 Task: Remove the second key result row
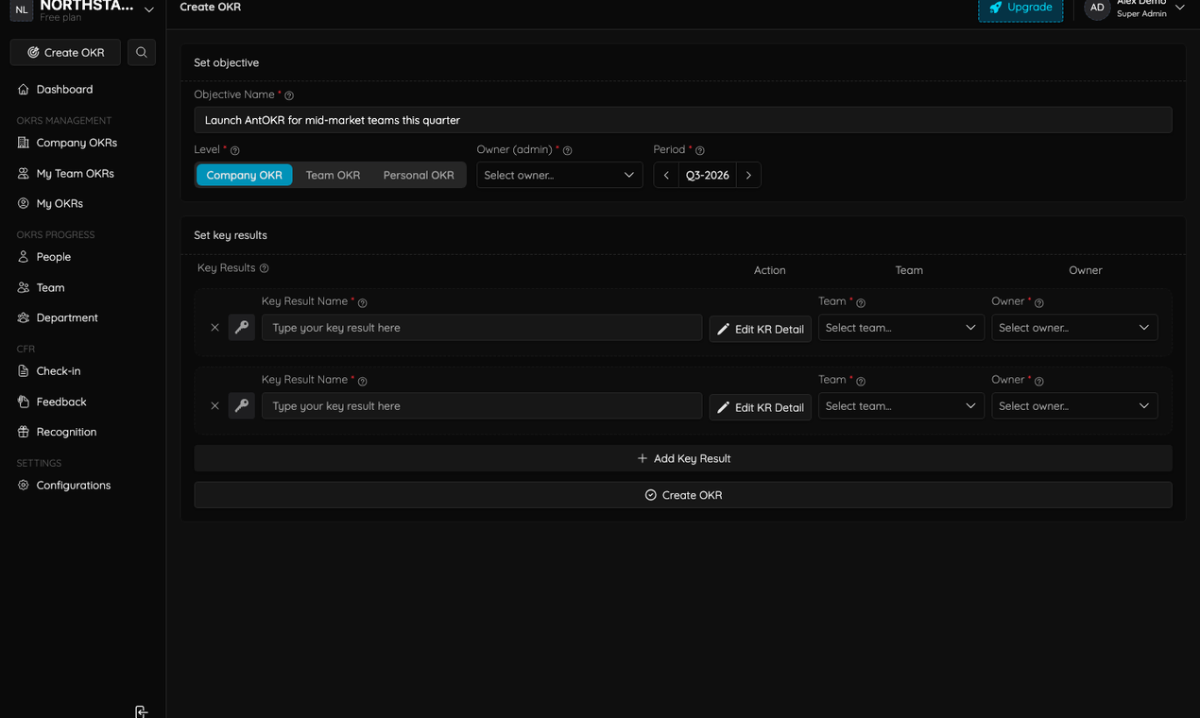[214, 406]
